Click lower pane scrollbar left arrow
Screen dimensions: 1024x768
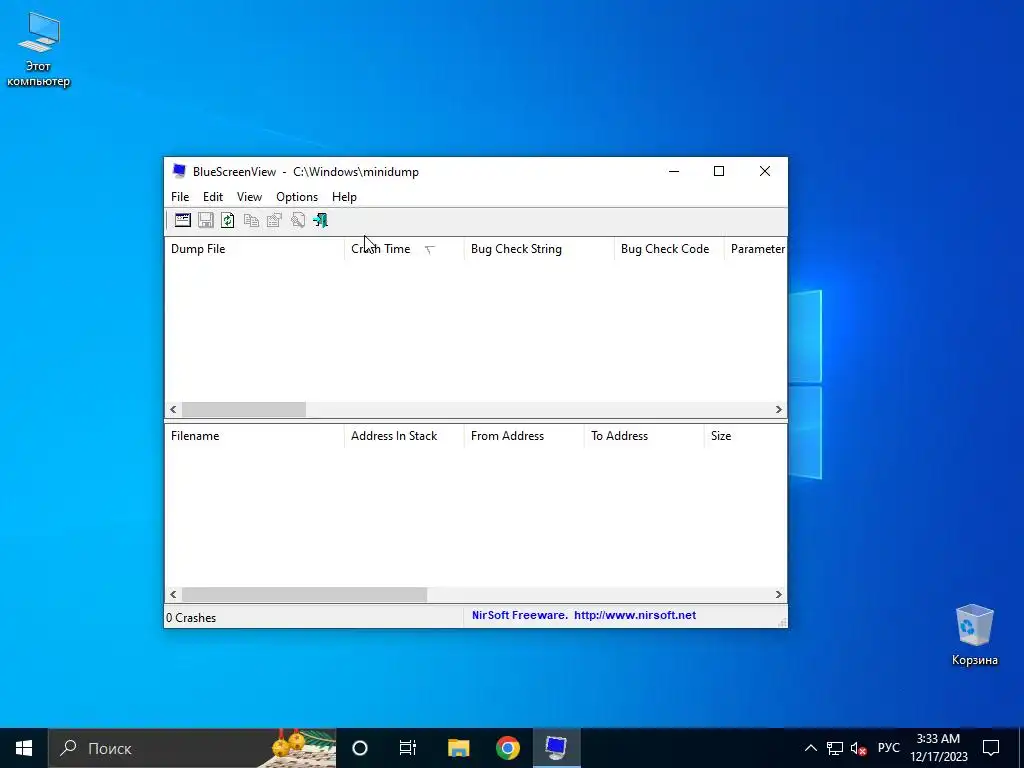(x=173, y=594)
